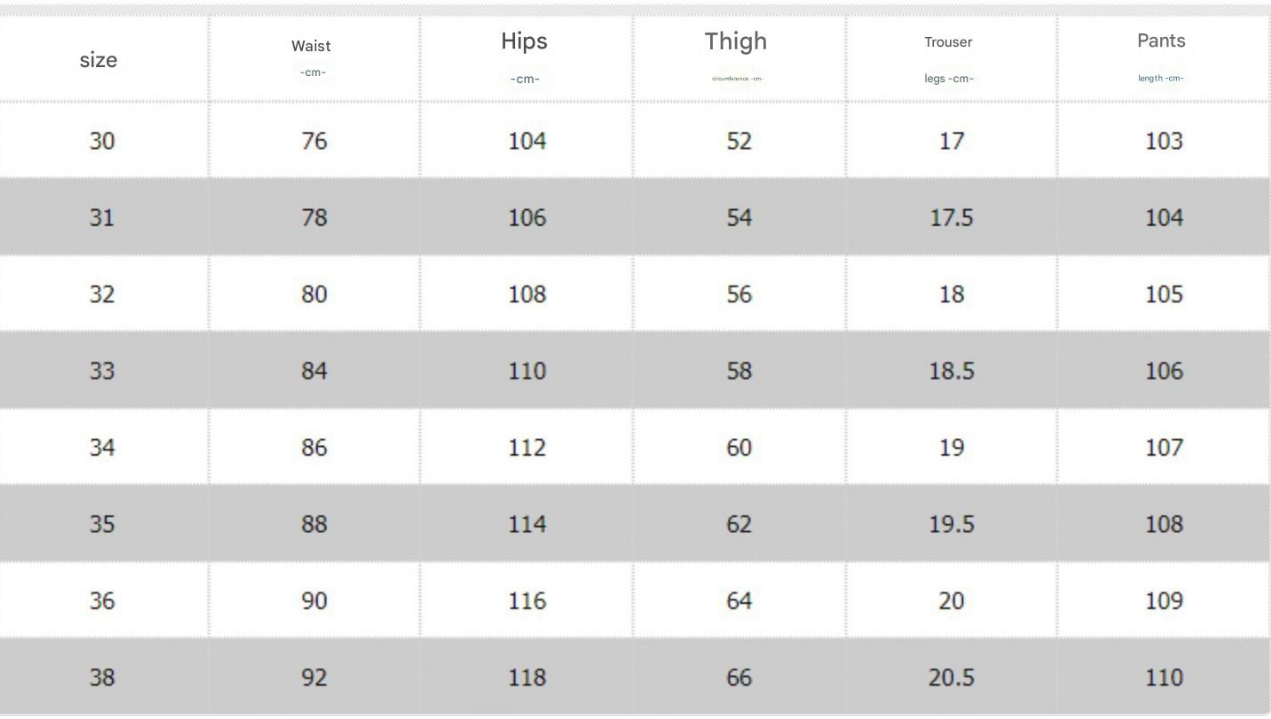The width and height of the screenshot is (1271, 719).
Task: Click the thigh value 56
Action: (x=738, y=295)
